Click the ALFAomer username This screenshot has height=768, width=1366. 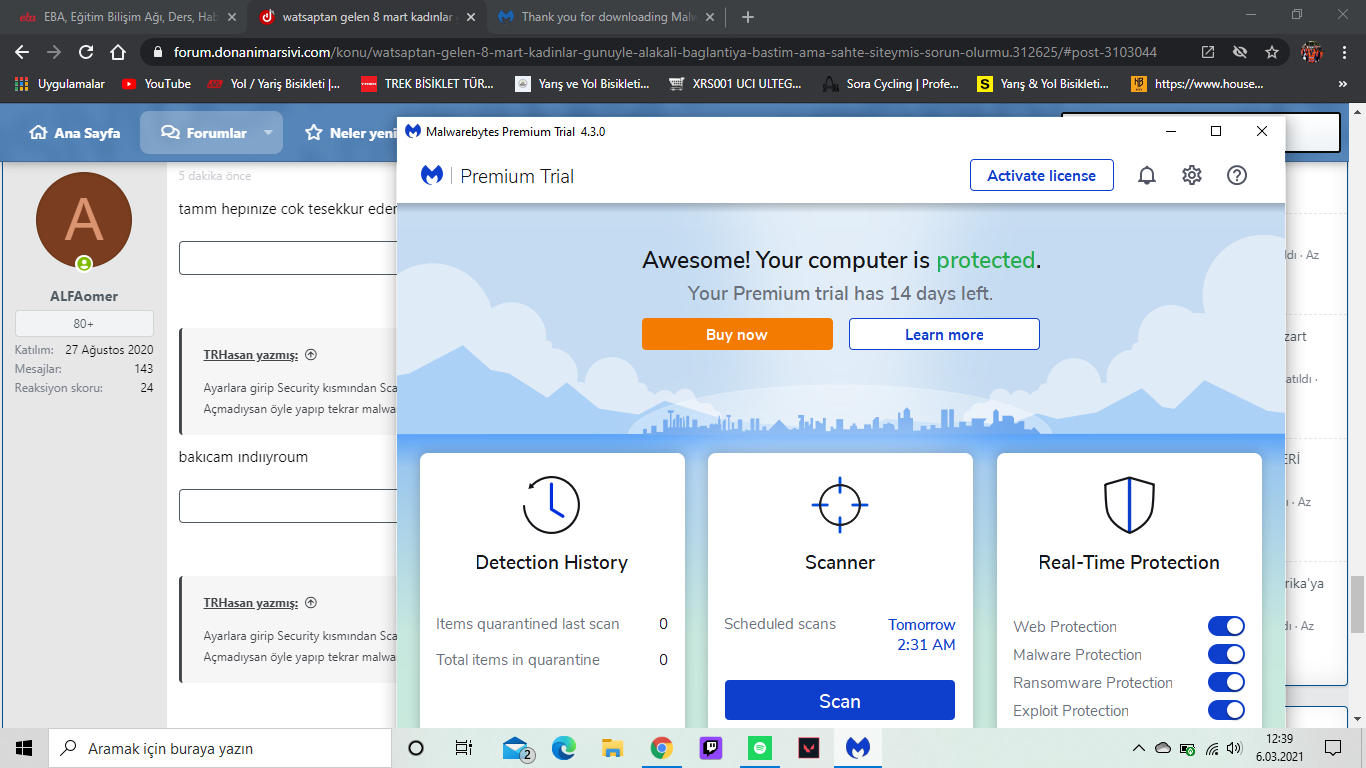[84, 296]
